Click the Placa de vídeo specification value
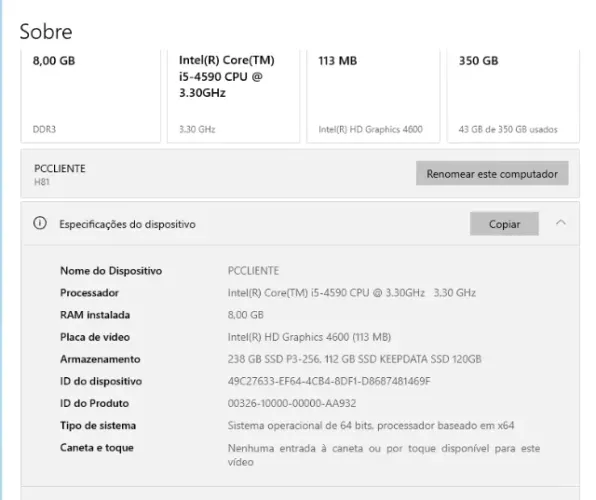The height and width of the screenshot is (500, 596). (309, 337)
